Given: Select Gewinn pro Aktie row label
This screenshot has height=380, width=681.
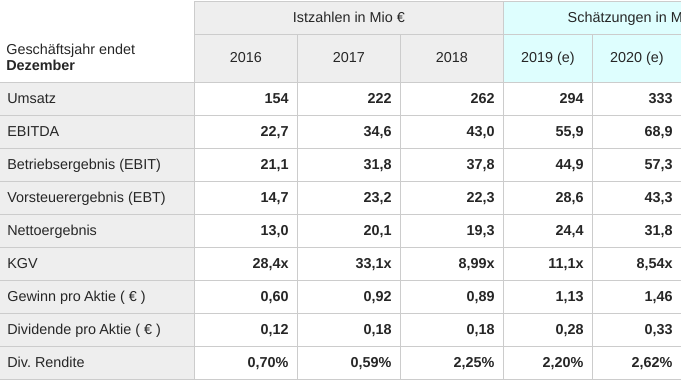Looking at the screenshot, I should [76, 297].
